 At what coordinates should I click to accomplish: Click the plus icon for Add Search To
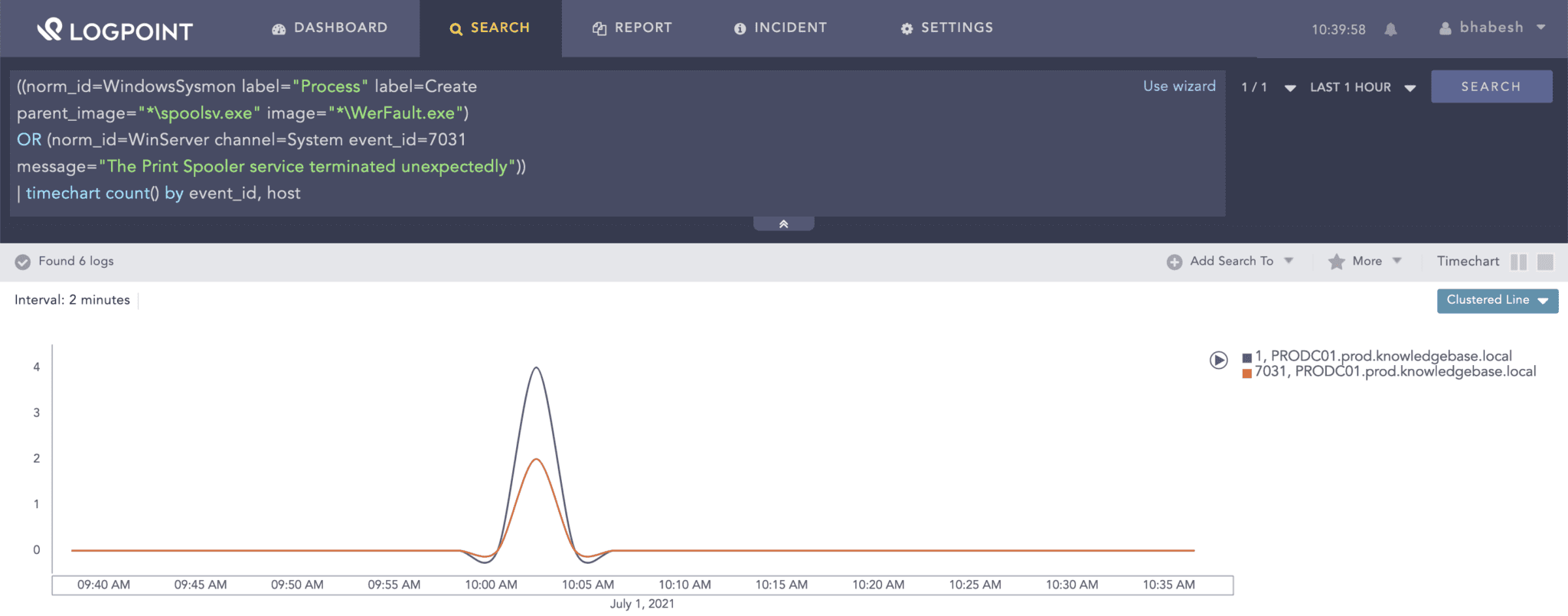pyautogui.click(x=1174, y=262)
